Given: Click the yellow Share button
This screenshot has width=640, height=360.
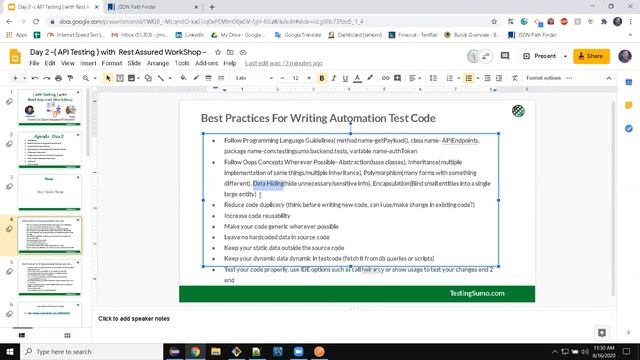Looking at the screenshot, I should tap(591, 56).
